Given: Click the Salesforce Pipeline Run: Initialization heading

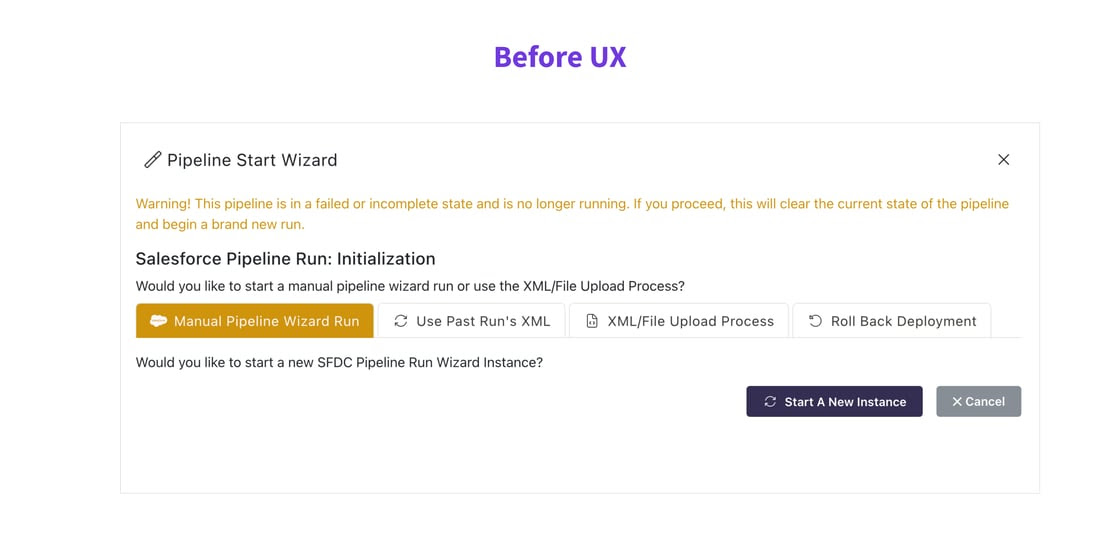Looking at the screenshot, I should pos(285,259).
